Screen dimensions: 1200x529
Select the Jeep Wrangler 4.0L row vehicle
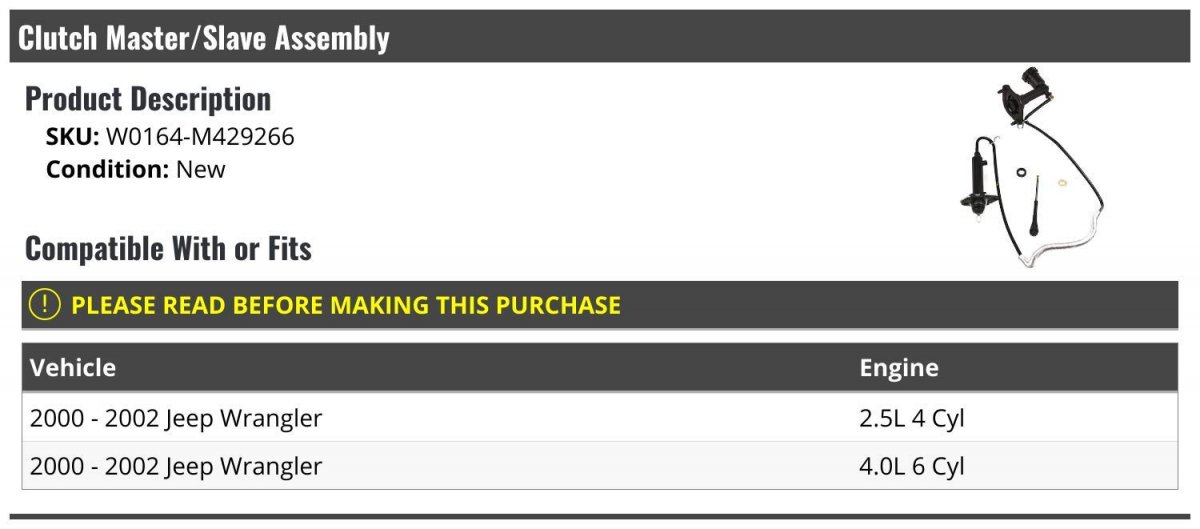tap(176, 466)
